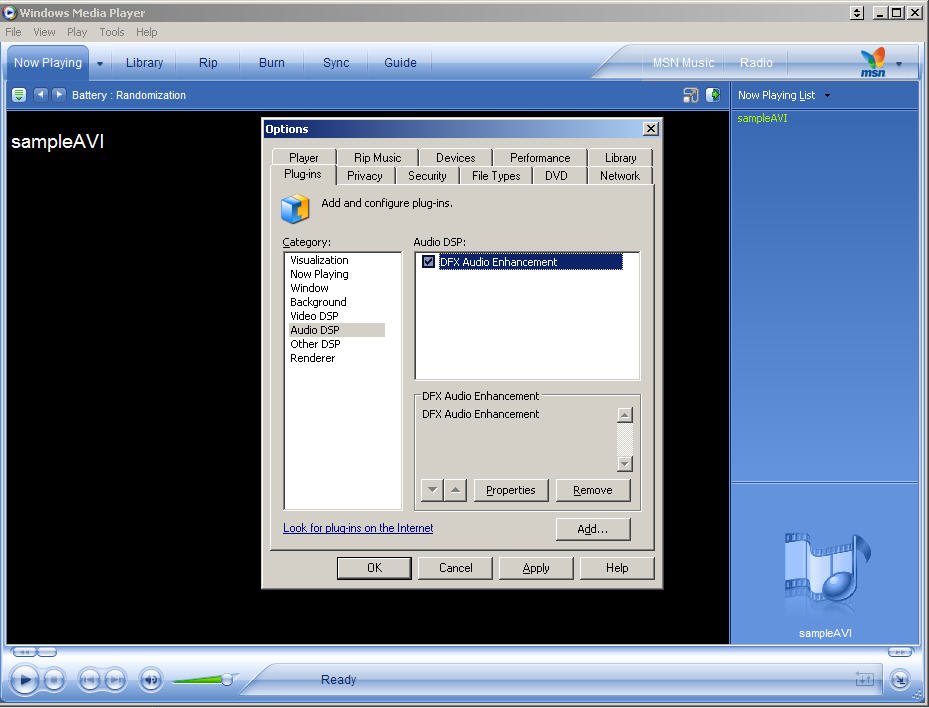The width and height of the screenshot is (929, 708).
Task: Open the Tools menu
Action: (x=111, y=32)
